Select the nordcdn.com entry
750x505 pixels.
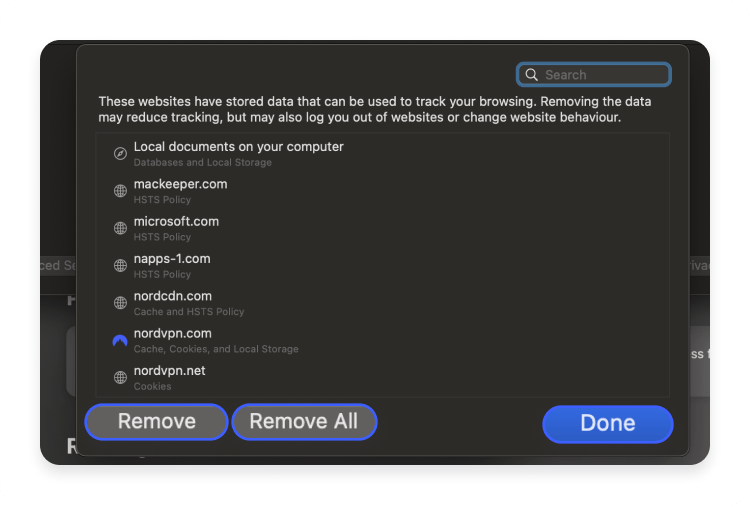[x=382, y=303]
